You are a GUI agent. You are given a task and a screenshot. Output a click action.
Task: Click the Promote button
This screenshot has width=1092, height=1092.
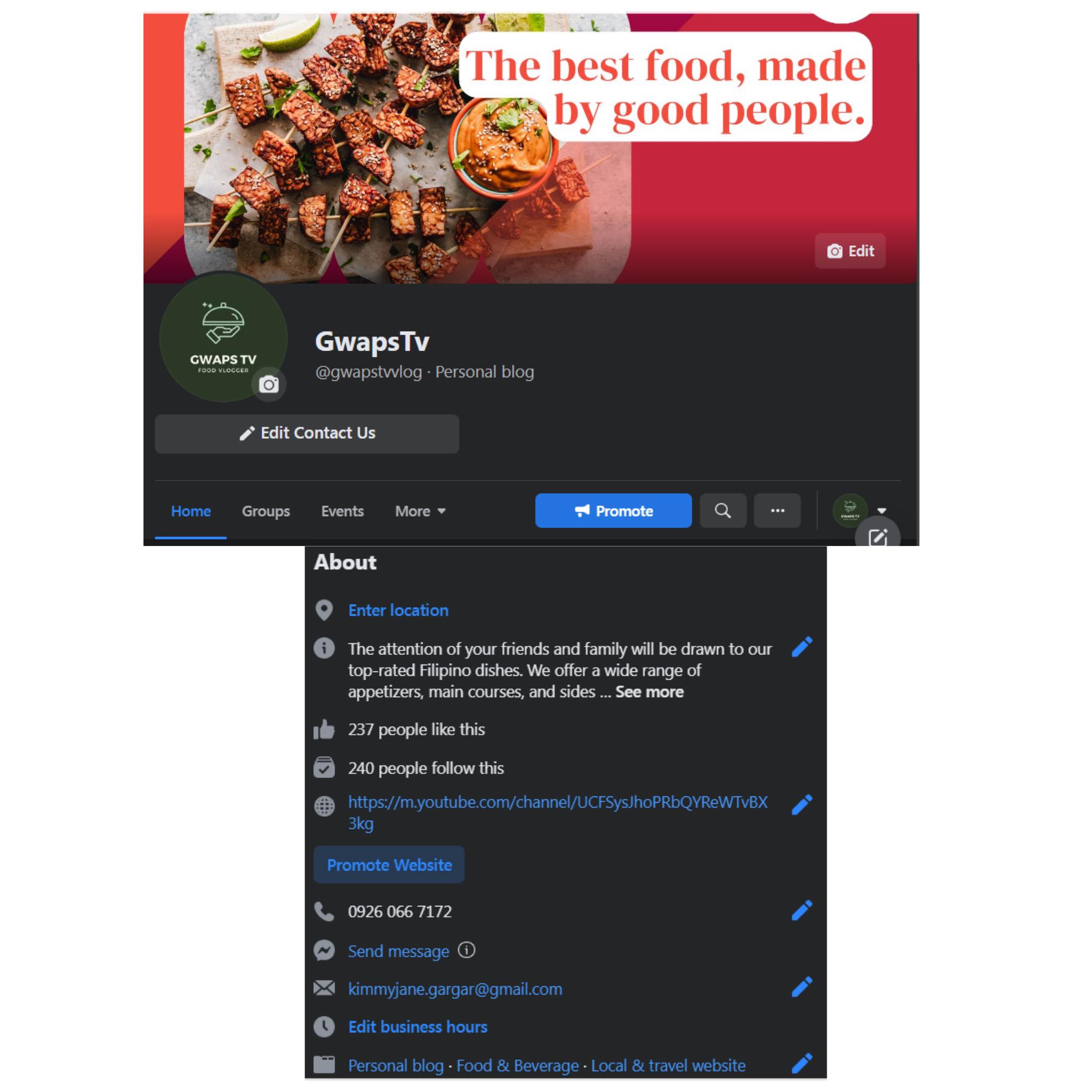(x=613, y=511)
